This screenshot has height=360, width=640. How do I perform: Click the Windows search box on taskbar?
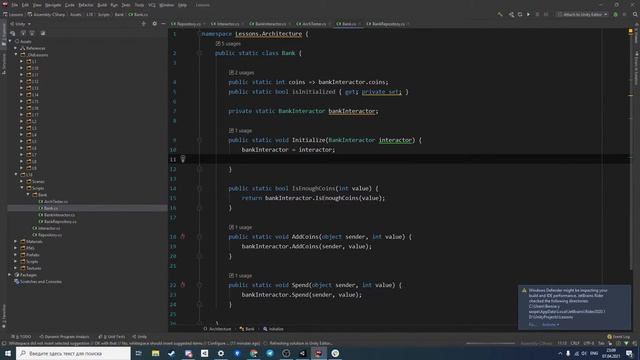pos(73,353)
